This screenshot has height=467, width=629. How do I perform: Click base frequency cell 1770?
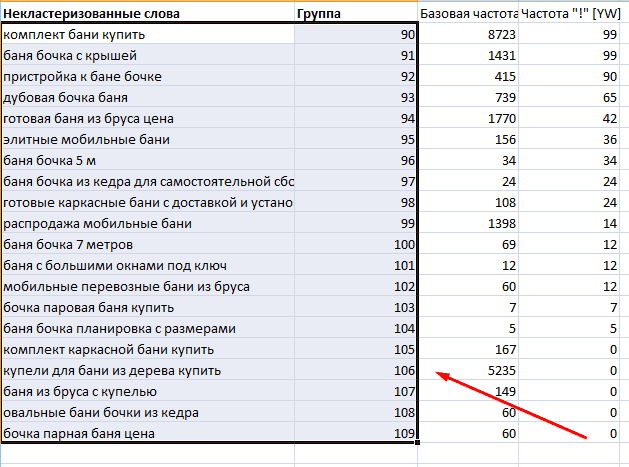[x=468, y=118]
